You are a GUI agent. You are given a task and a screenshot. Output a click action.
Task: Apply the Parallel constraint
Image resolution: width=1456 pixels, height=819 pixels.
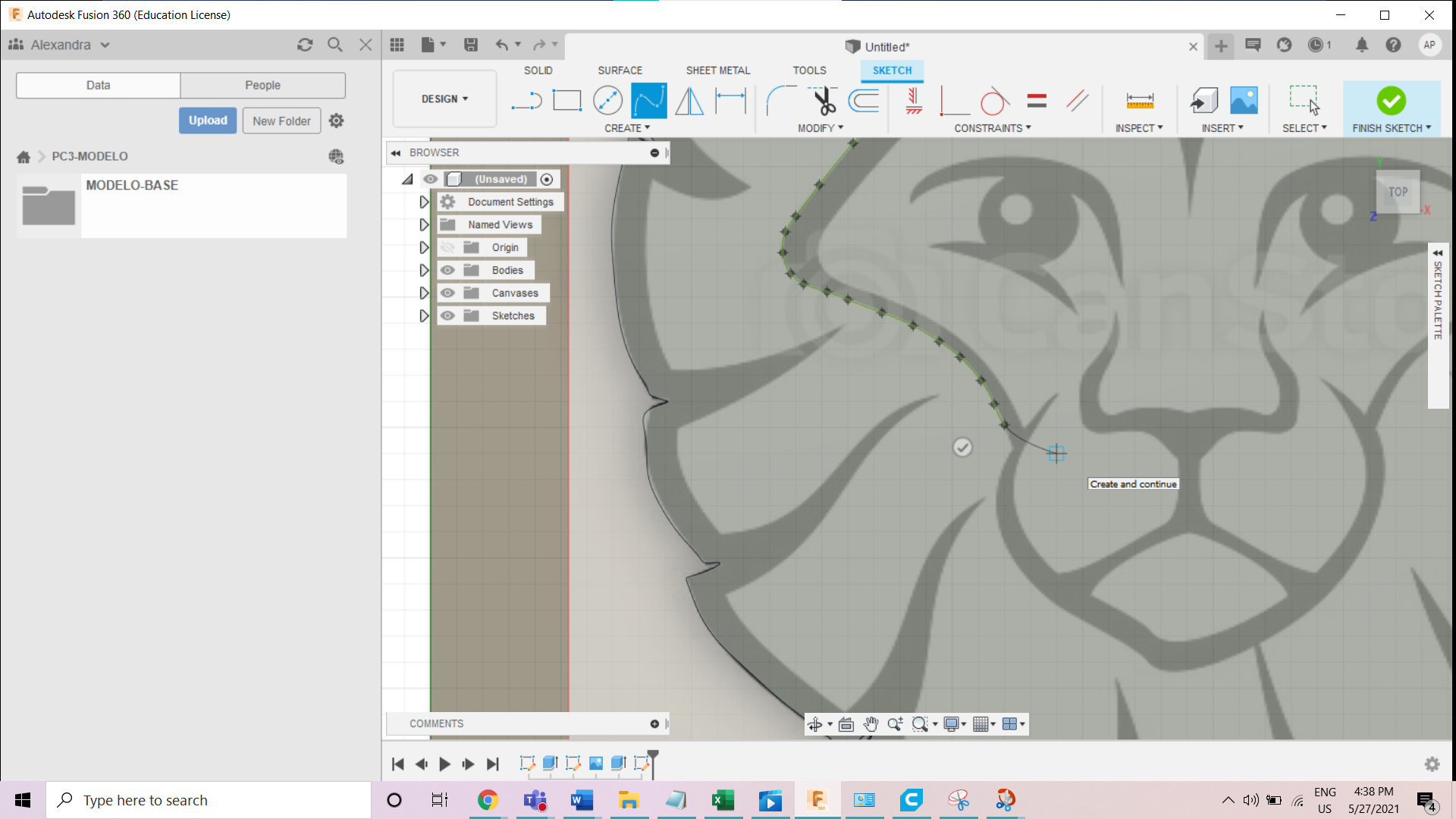(x=1077, y=100)
